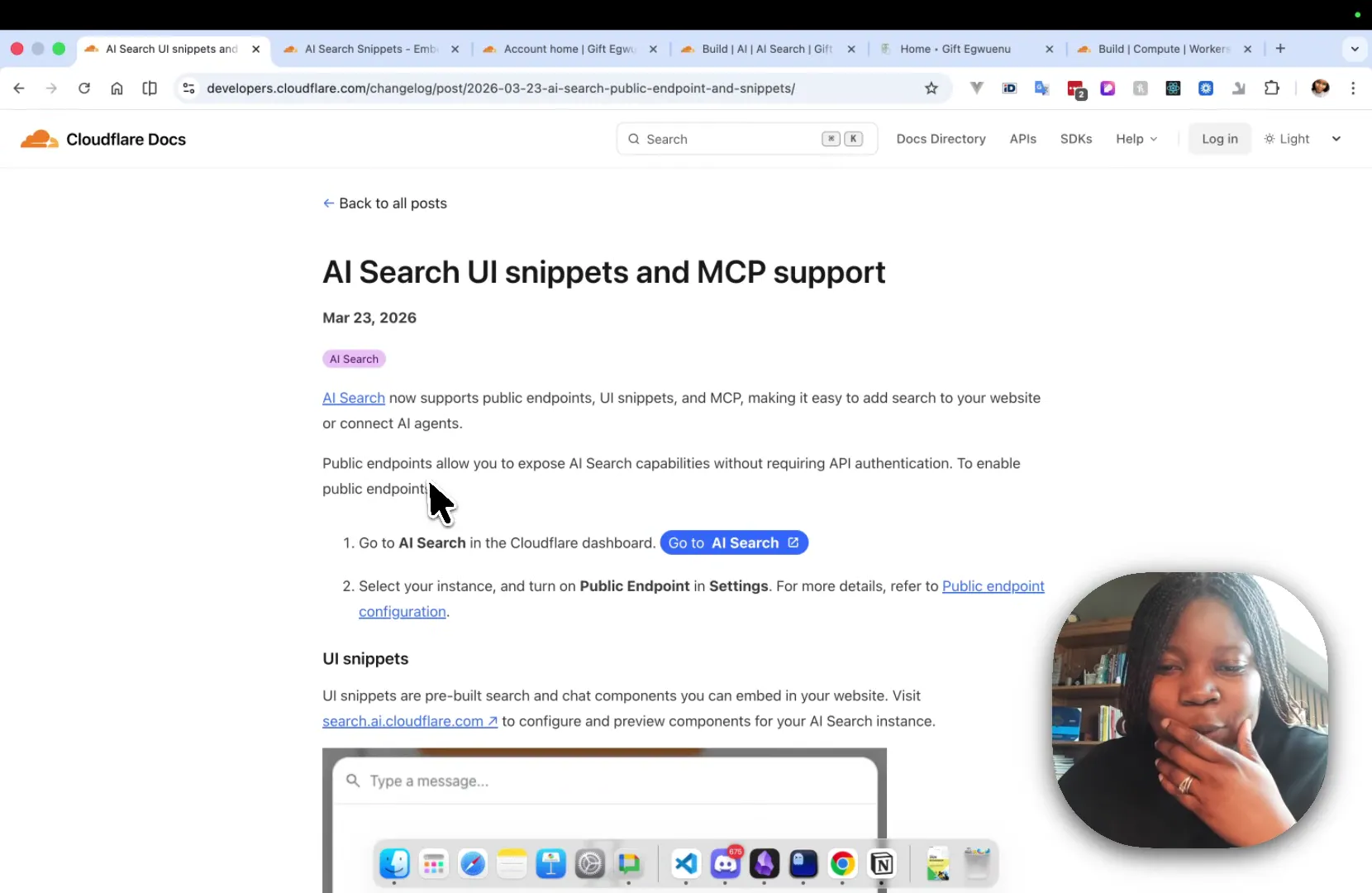The width and height of the screenshot is (1372, 893).
Task: Open the downloads arrow icon
Action: click(x=1239, y=88)
